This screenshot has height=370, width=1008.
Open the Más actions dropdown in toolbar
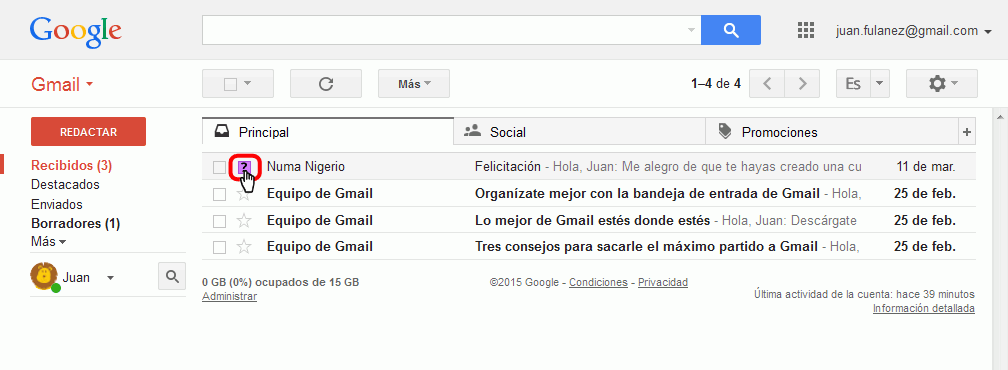(414, 84)
